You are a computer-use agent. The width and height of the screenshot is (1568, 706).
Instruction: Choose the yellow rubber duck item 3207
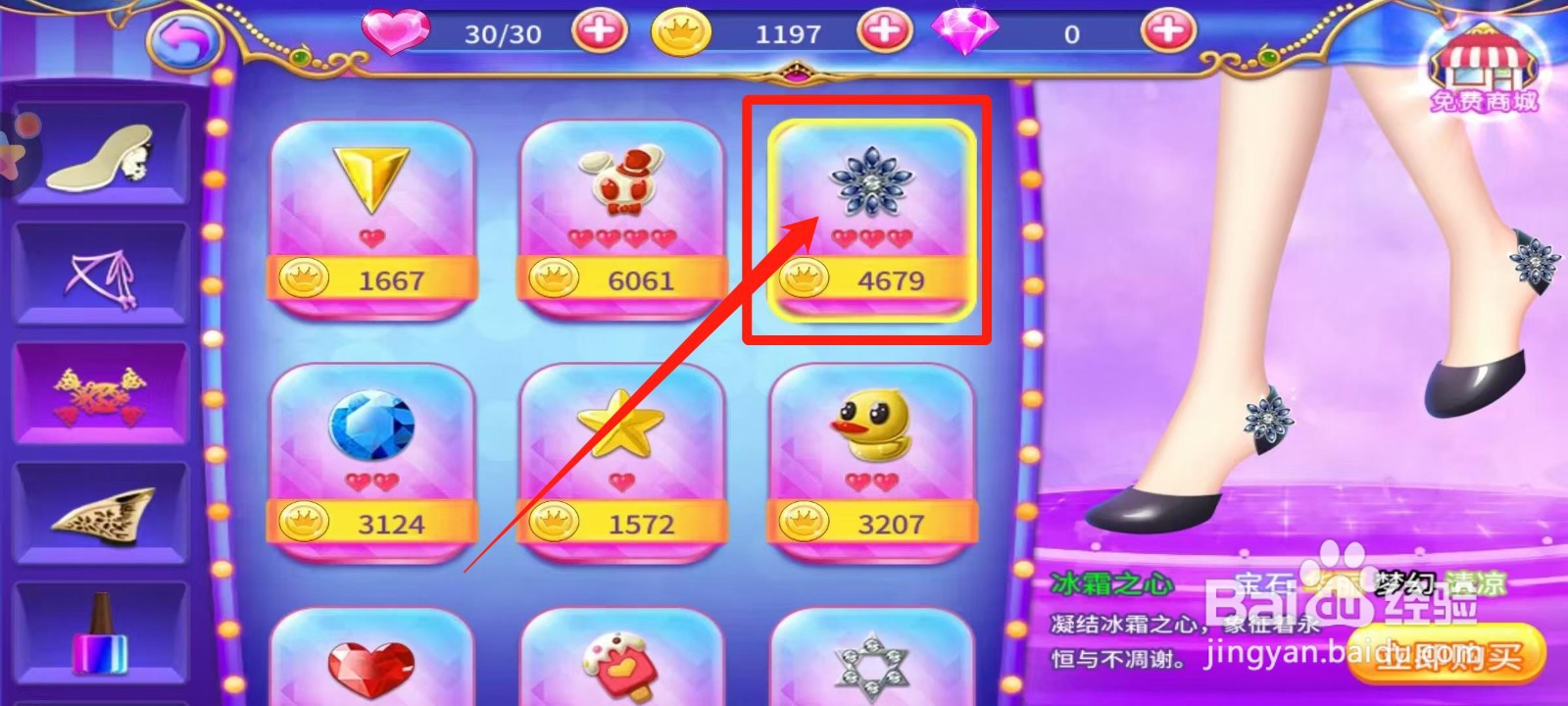tap(871, 462)
